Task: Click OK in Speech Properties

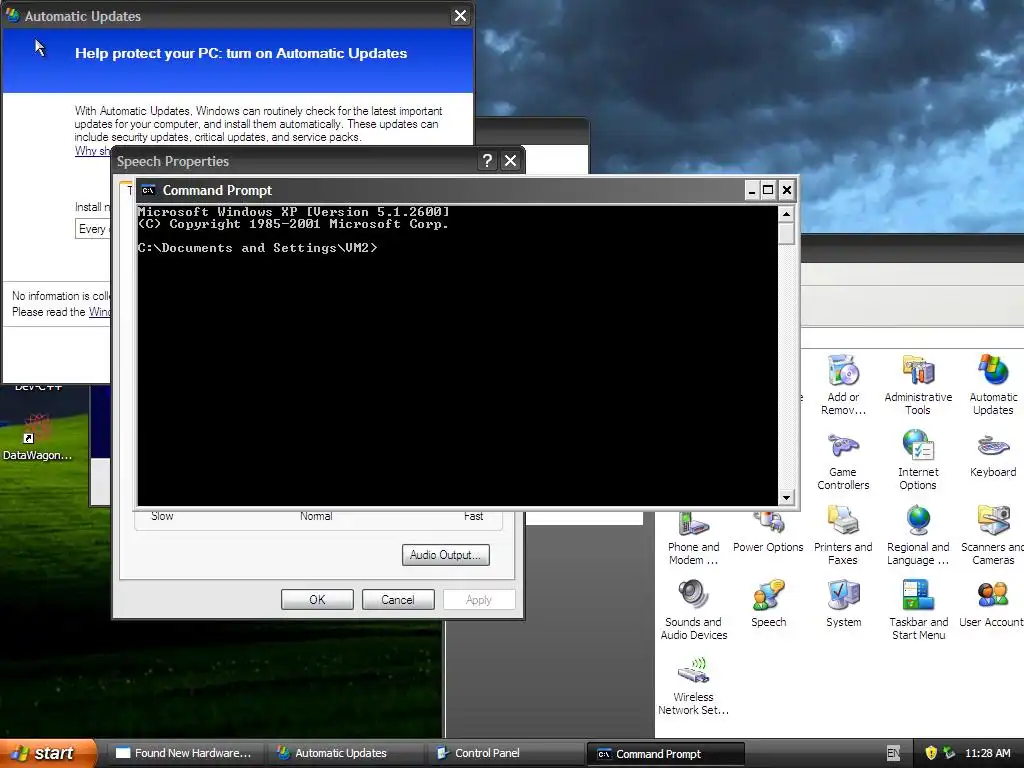Action: (317, 600)
